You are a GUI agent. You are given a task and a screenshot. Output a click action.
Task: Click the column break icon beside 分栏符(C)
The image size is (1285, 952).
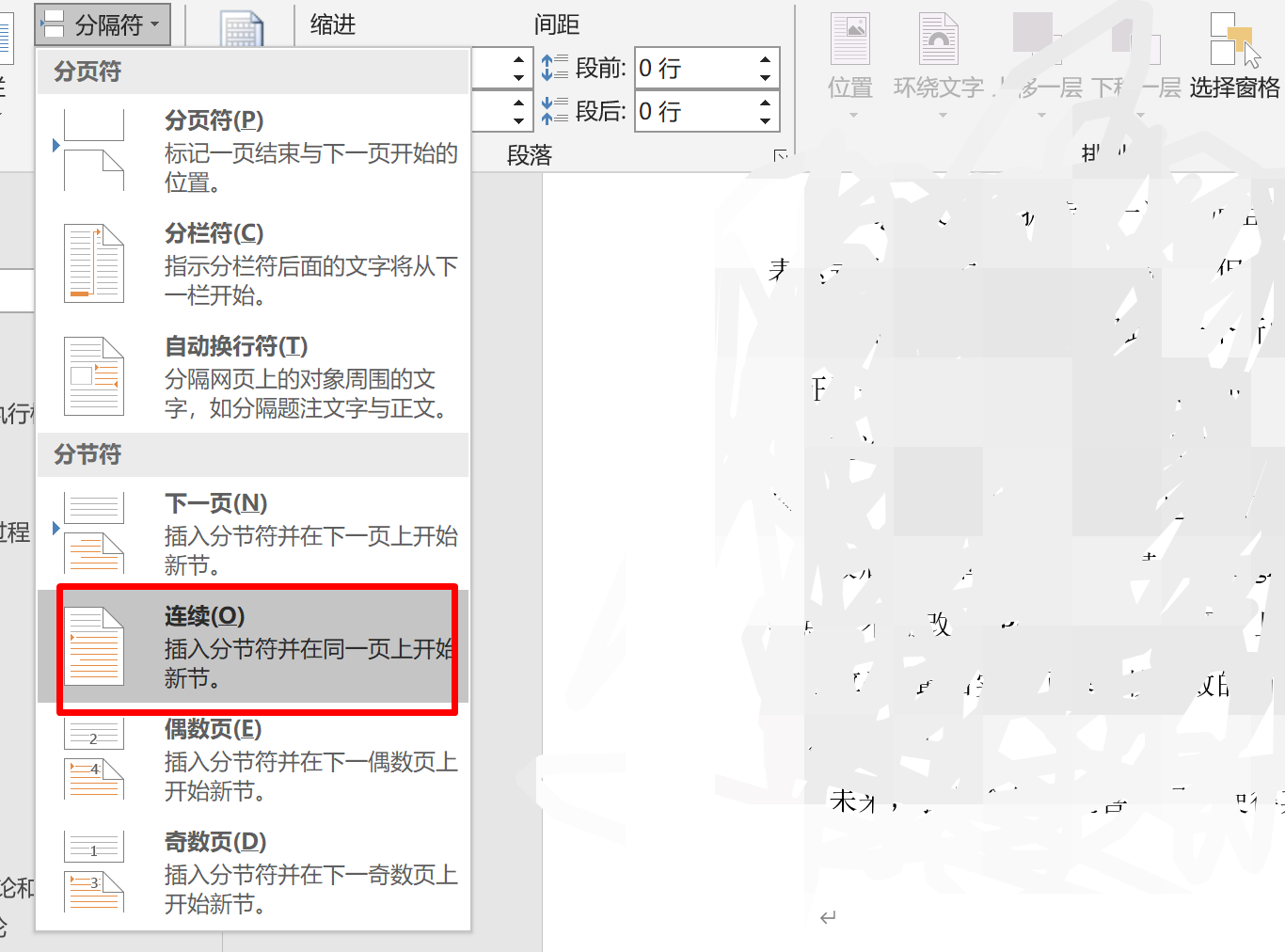(94, 263)
